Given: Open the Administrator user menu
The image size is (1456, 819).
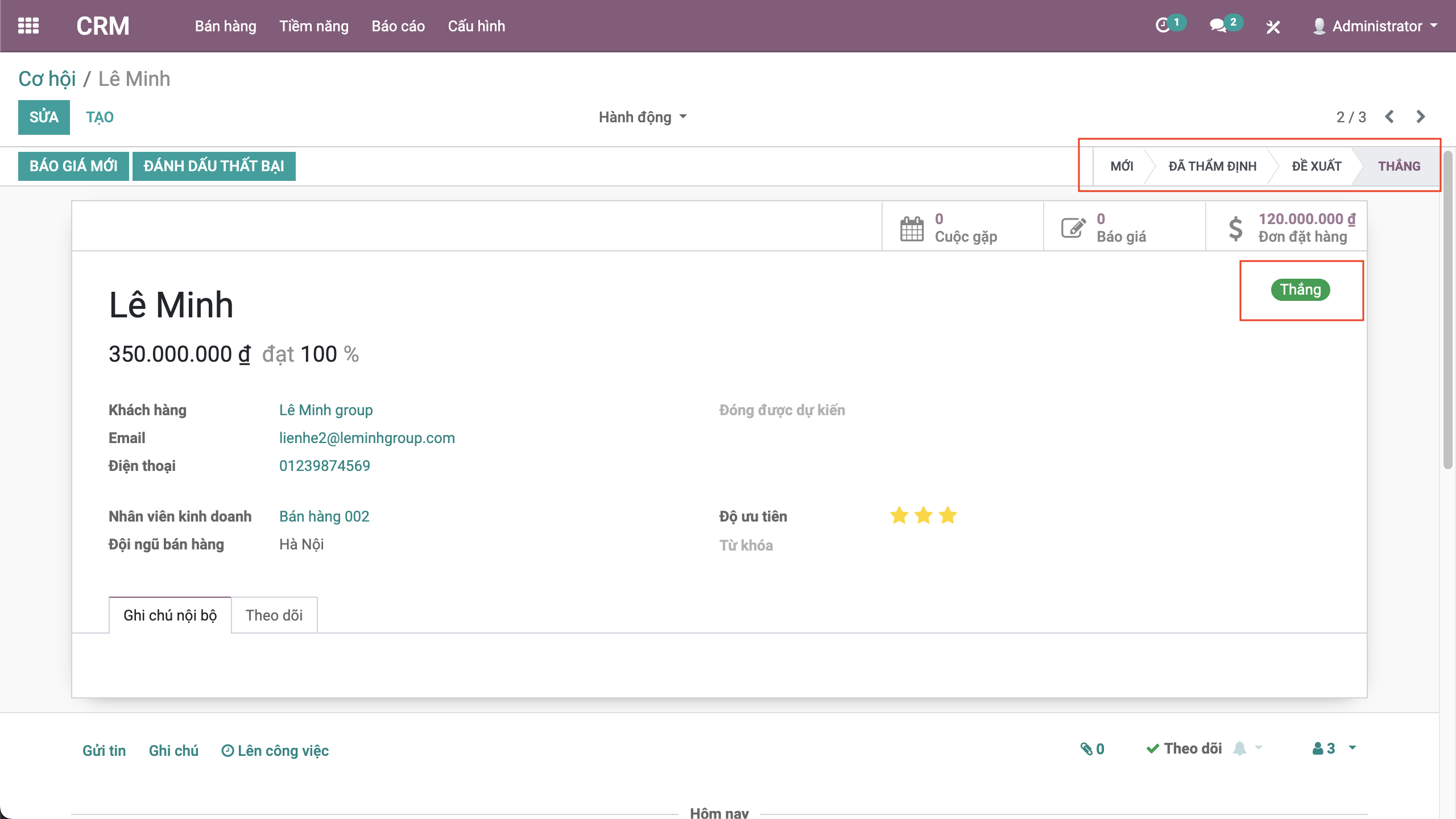Looking at the screenshot, I should click(1376, 26).
